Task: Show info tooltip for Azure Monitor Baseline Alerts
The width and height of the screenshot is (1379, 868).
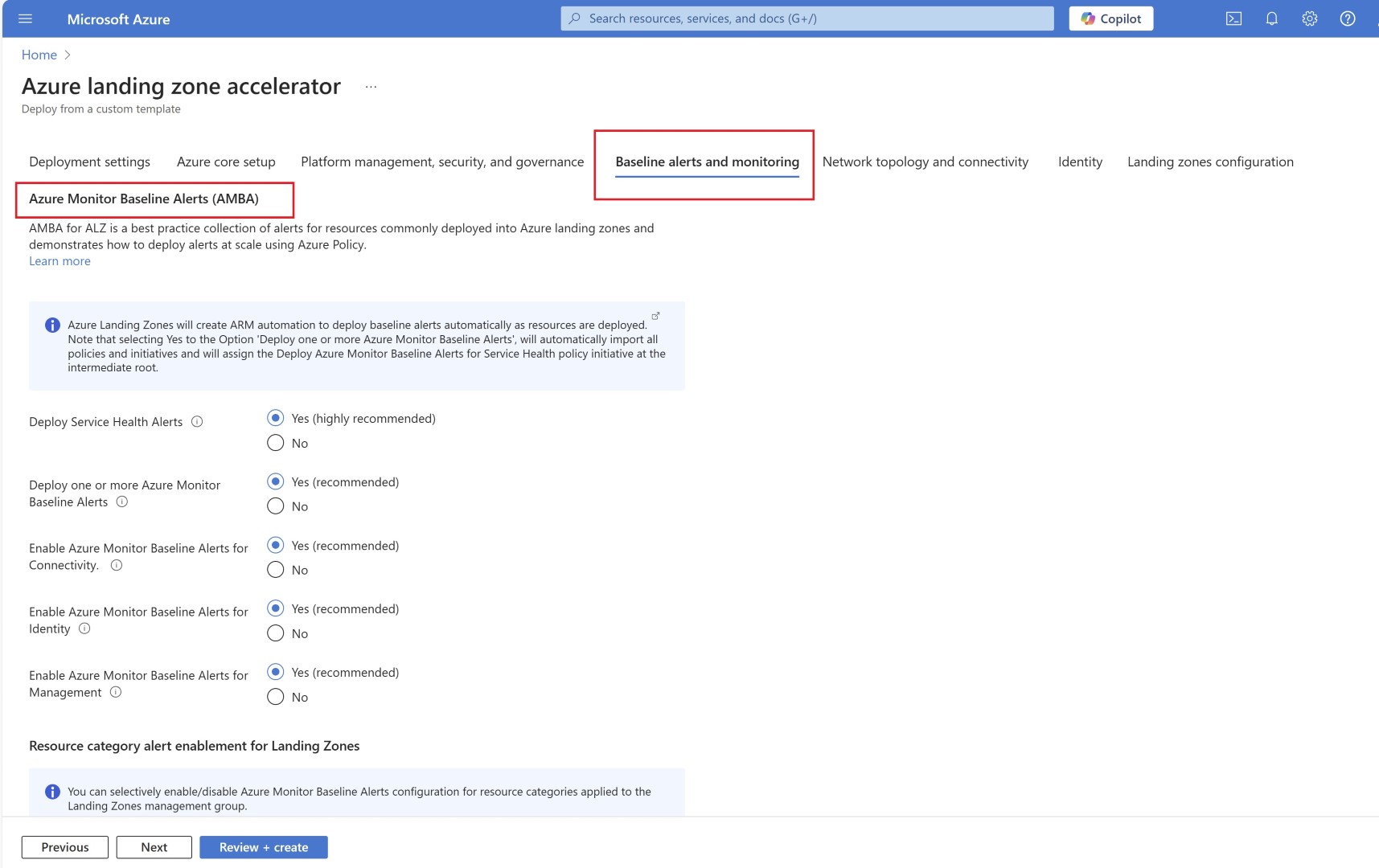Action: (x=122, y=502)
